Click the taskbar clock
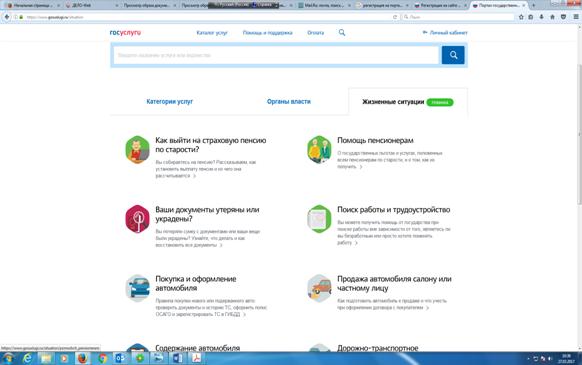The width and height of the screenshot is (582, 365). tap(567, 359)
